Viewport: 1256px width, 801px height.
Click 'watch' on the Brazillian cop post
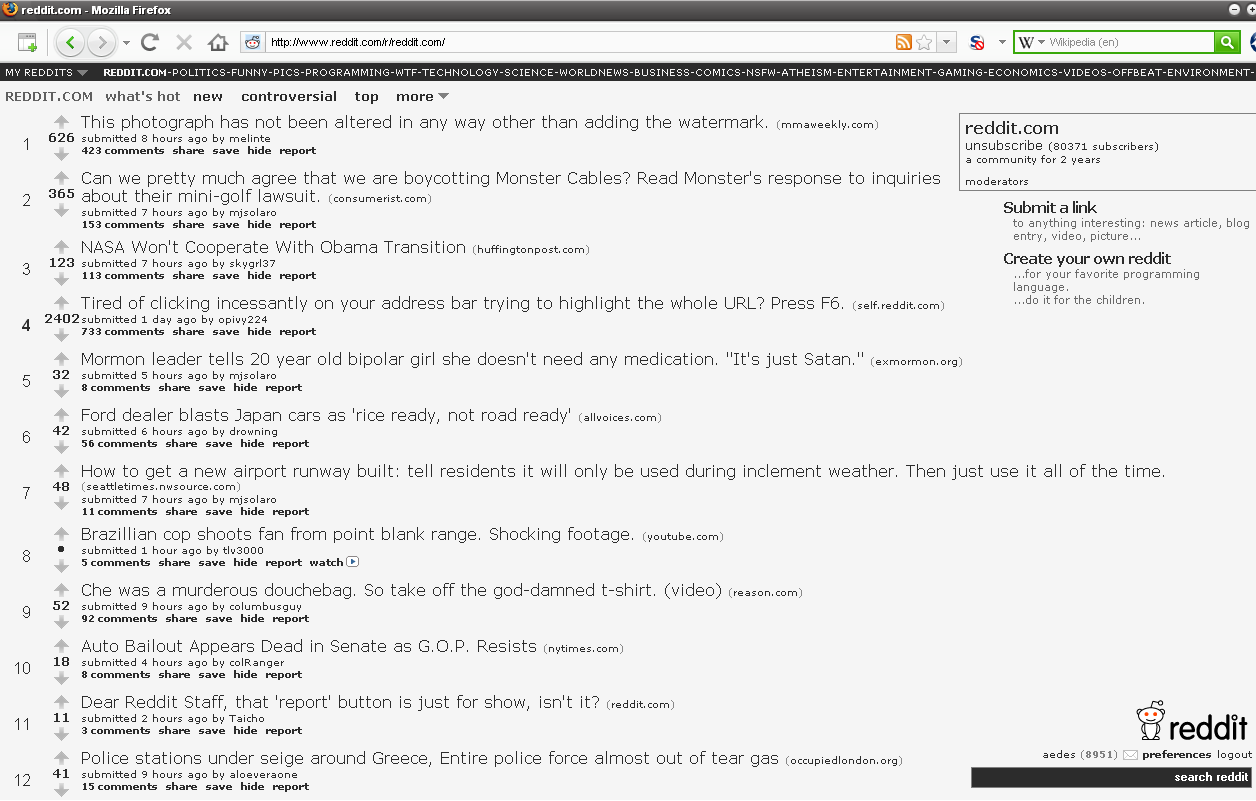coord(326,563)
